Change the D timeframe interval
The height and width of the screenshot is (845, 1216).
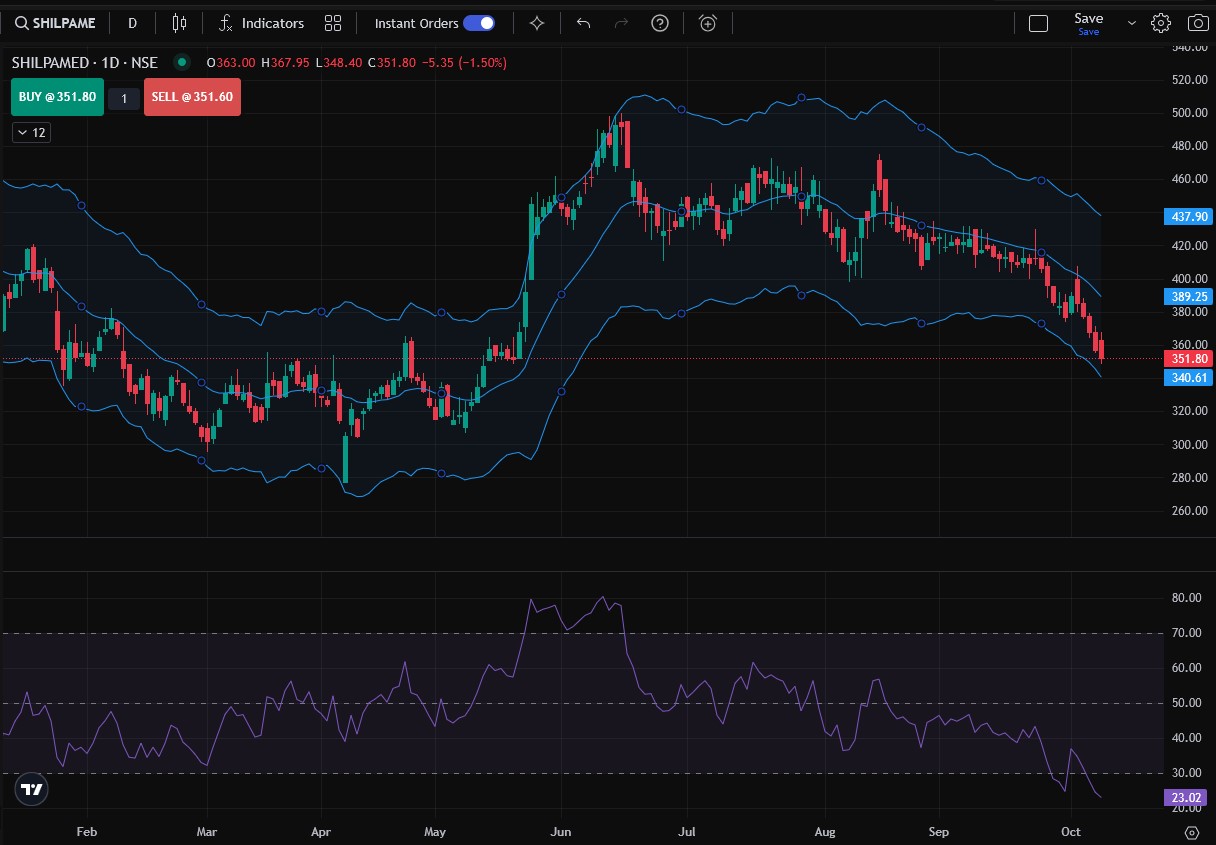click(x=132, y=23)
